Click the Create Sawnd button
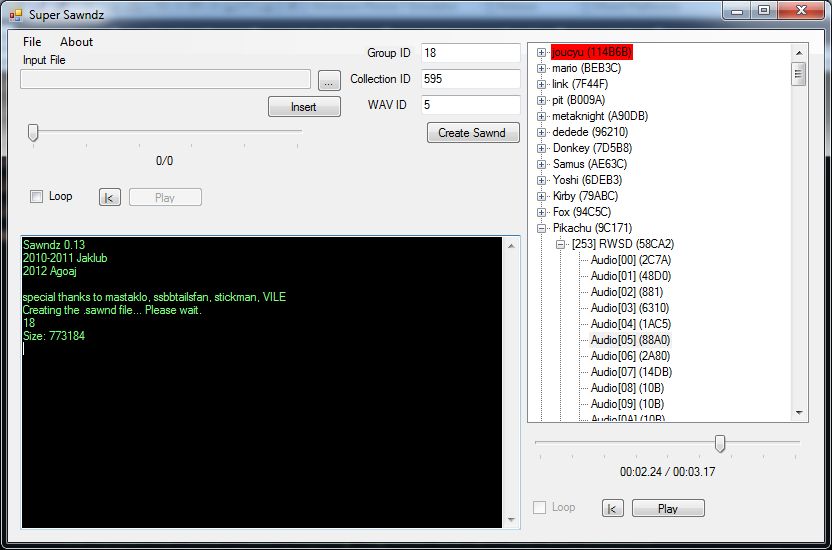This screenshot has height=550, width=832. tap(473, 133)
